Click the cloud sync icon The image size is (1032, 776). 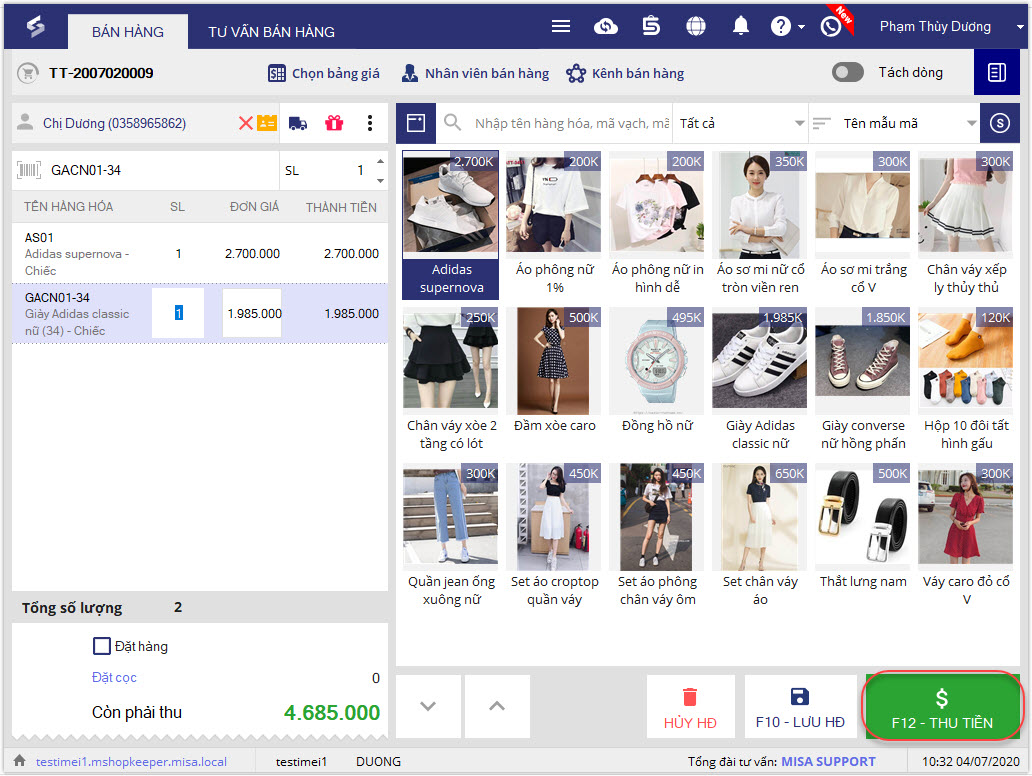click(606, 26)
